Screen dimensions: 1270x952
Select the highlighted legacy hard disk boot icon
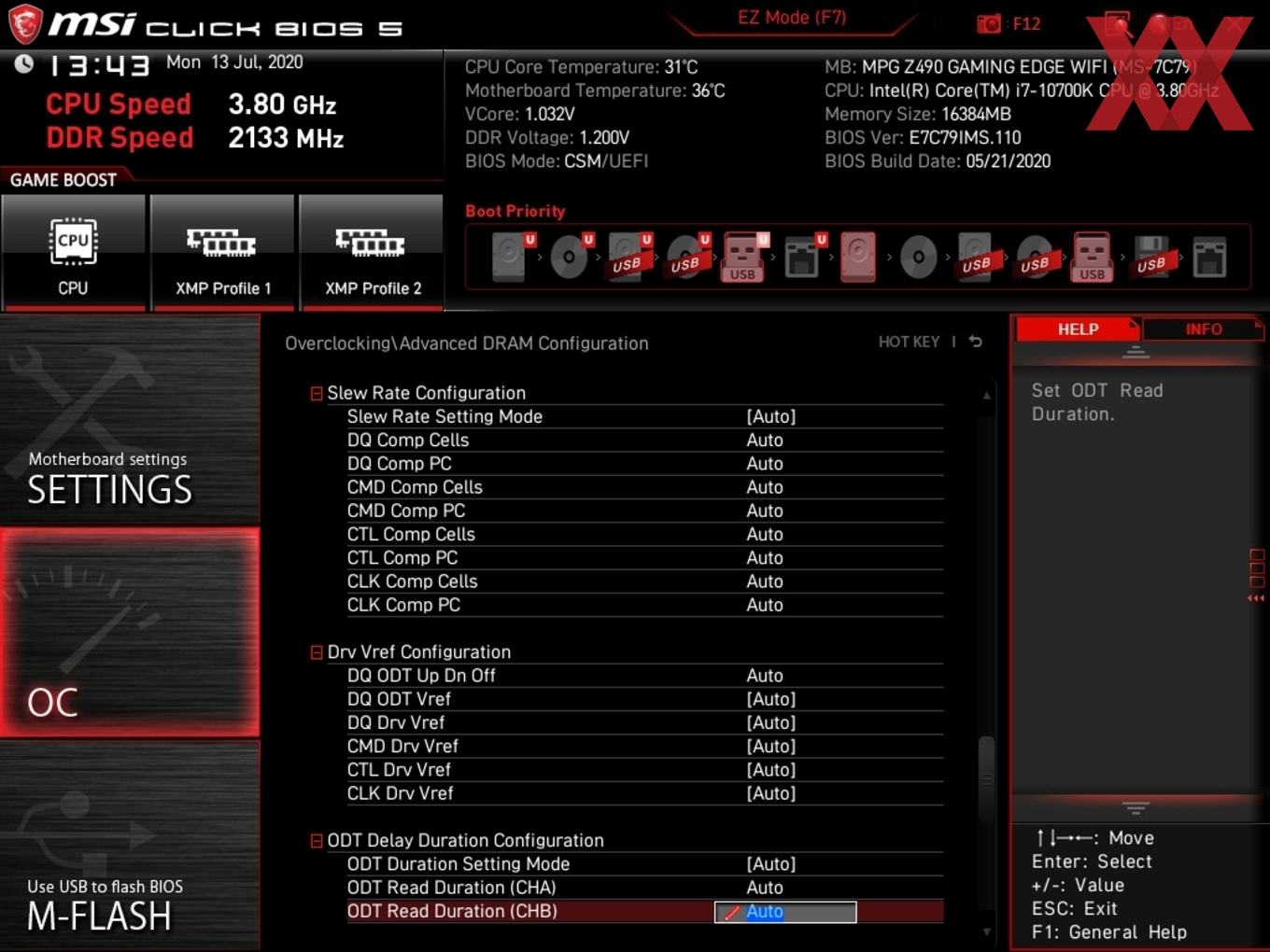pos(858,257)
